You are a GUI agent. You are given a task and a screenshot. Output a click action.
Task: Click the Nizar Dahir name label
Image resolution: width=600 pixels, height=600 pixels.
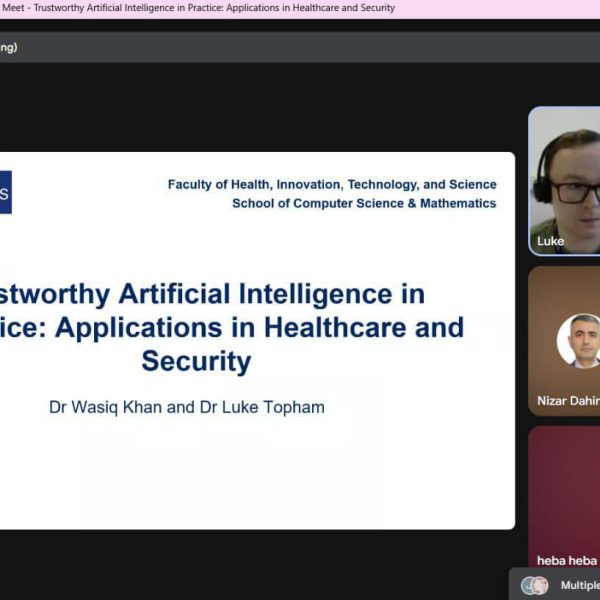point(568,401)
